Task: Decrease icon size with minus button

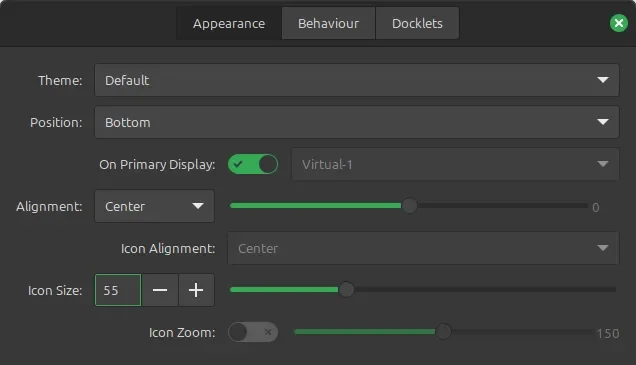Action: pyautogui.click(x=160, y=290)
